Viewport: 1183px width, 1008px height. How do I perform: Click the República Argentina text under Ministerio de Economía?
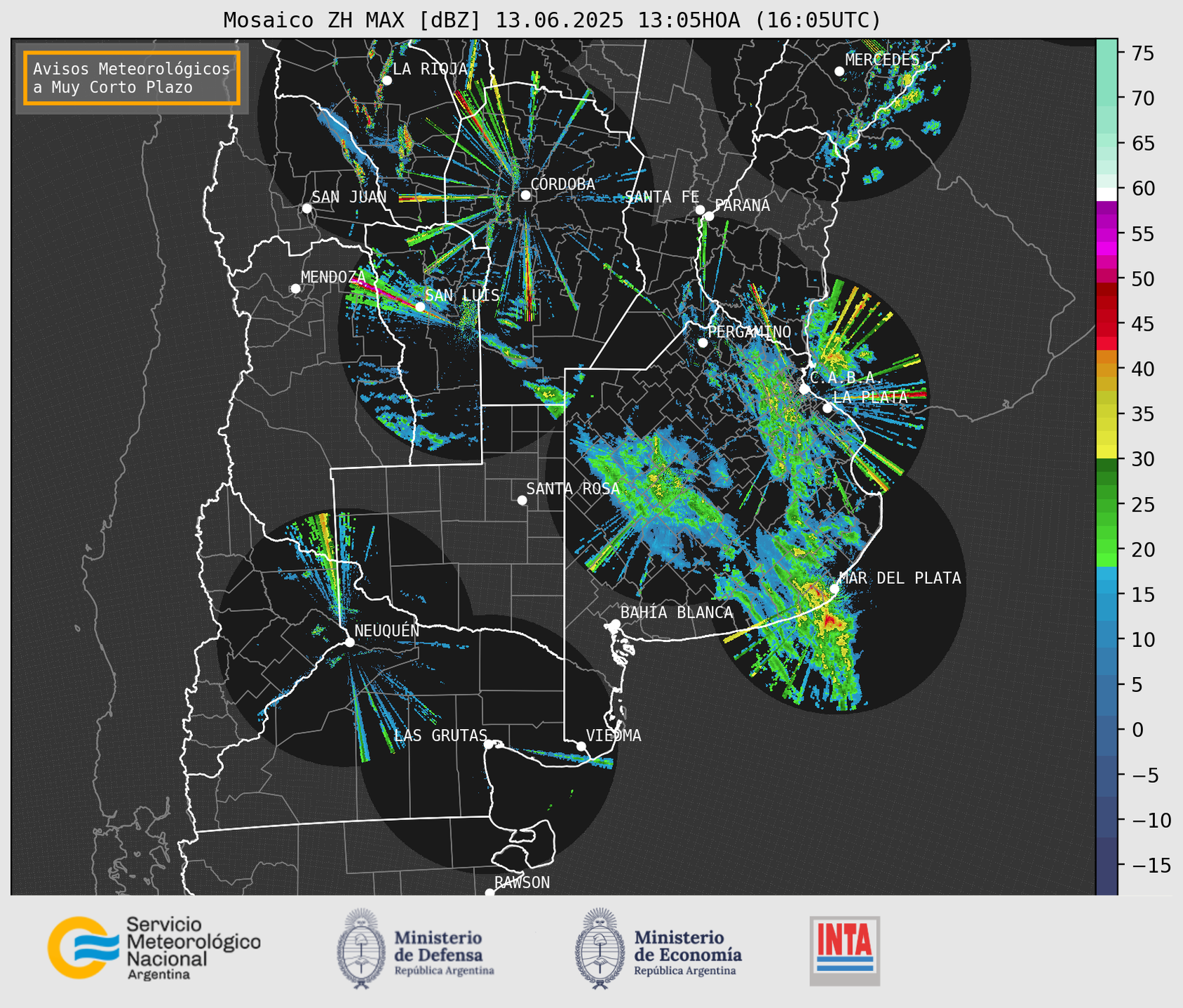pyautogui.click(x=685, y=971)
